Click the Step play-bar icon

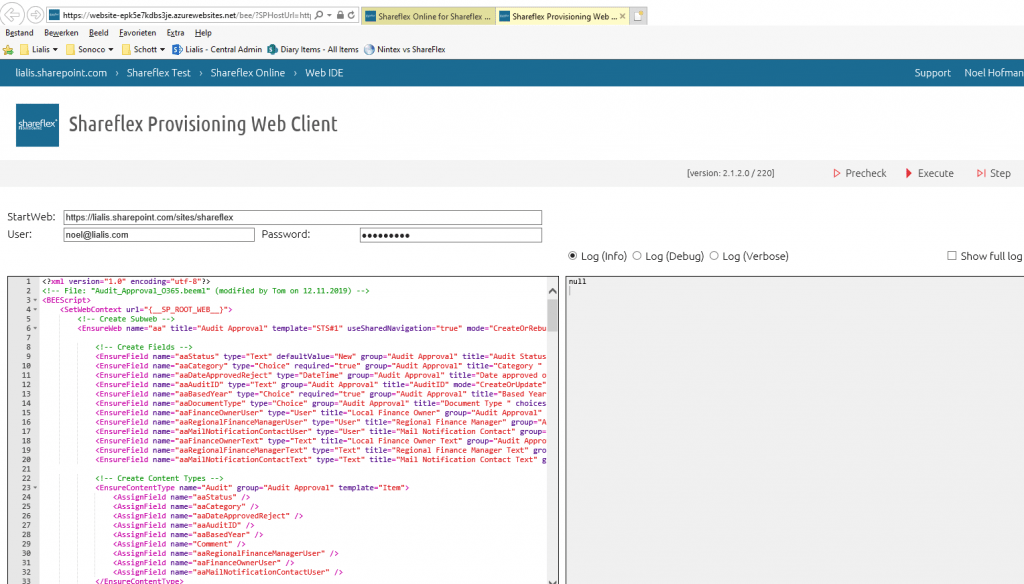click(981, 174)
